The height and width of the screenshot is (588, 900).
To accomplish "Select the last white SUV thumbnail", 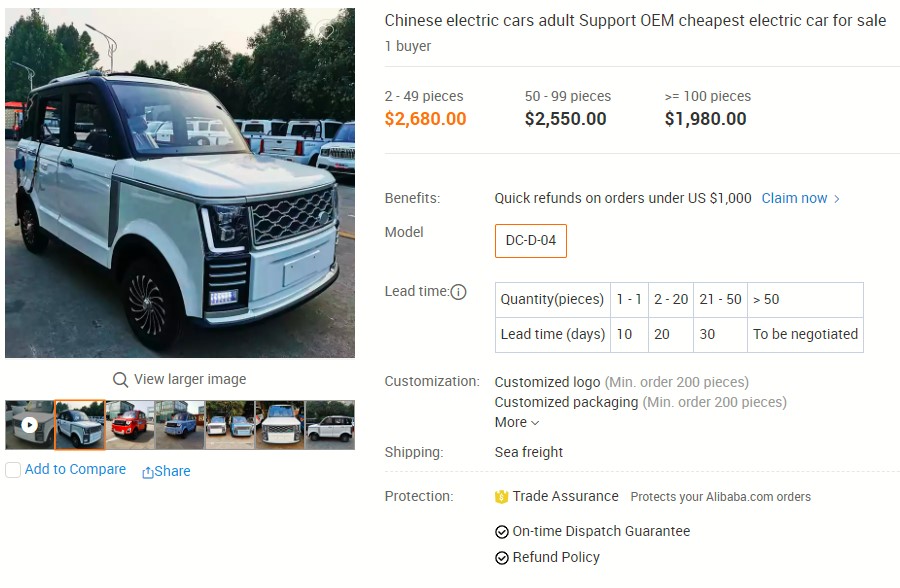I will (329, 425).
